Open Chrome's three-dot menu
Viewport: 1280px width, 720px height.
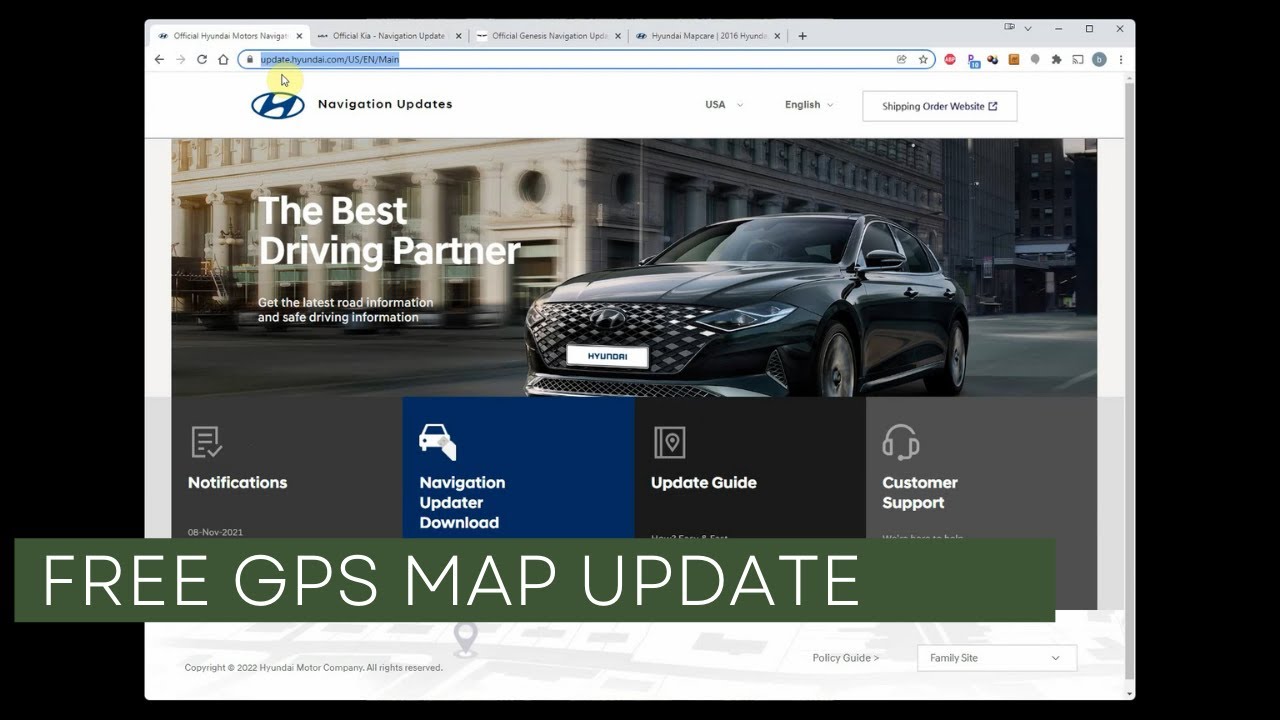1121,59
